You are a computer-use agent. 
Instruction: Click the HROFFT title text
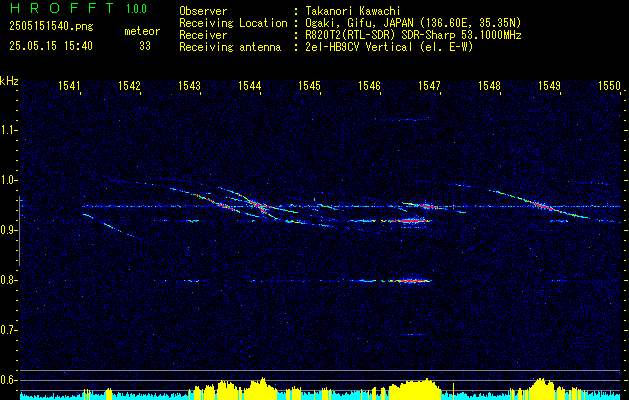click(x=62, y=8)
